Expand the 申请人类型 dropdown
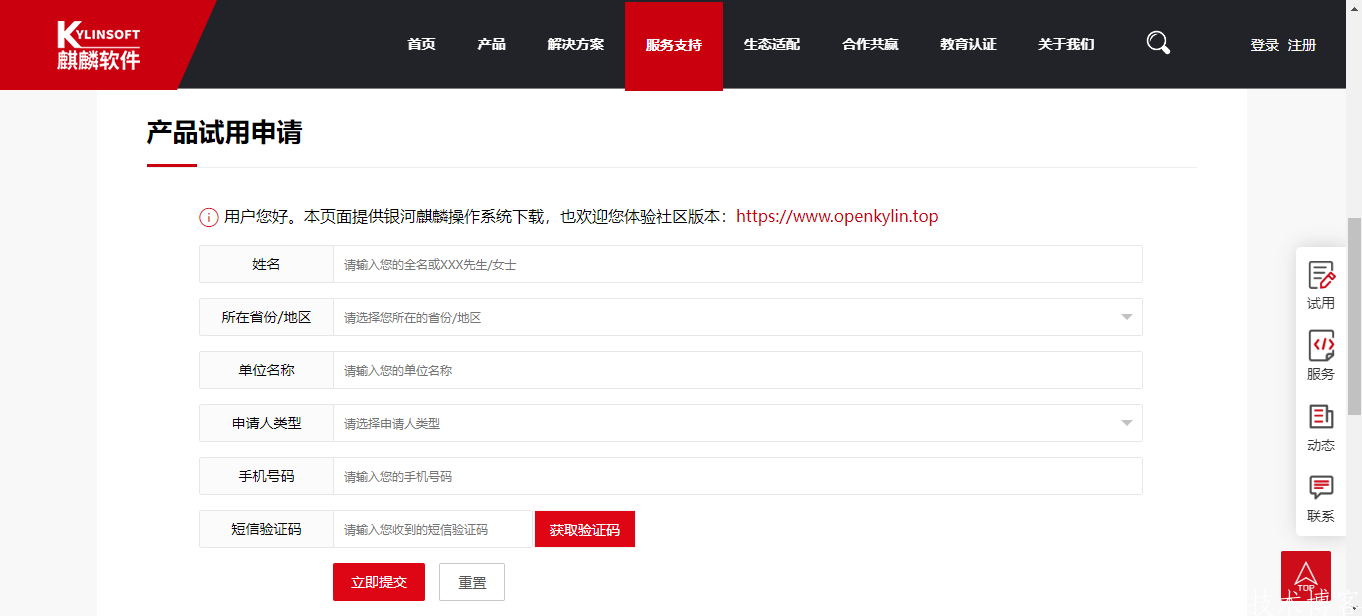 click(738, 423)
